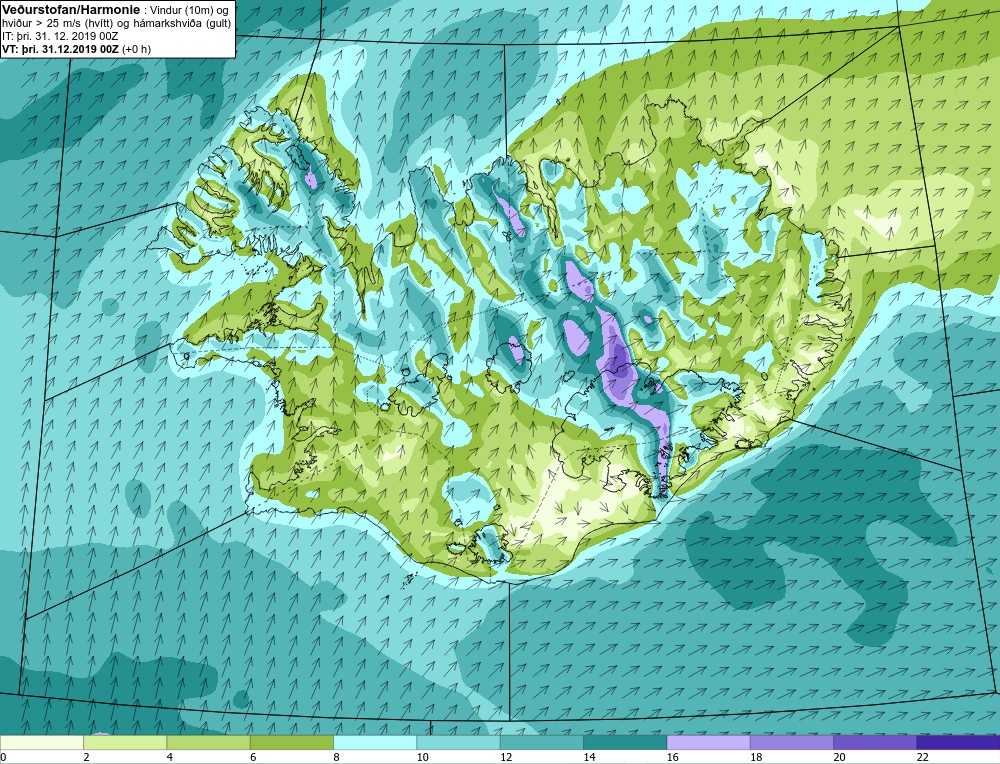This screenshot has width=1000, height=764.
Task: Click the olive green 6–8 m/s legend swatch
Action: click(292, 742)
